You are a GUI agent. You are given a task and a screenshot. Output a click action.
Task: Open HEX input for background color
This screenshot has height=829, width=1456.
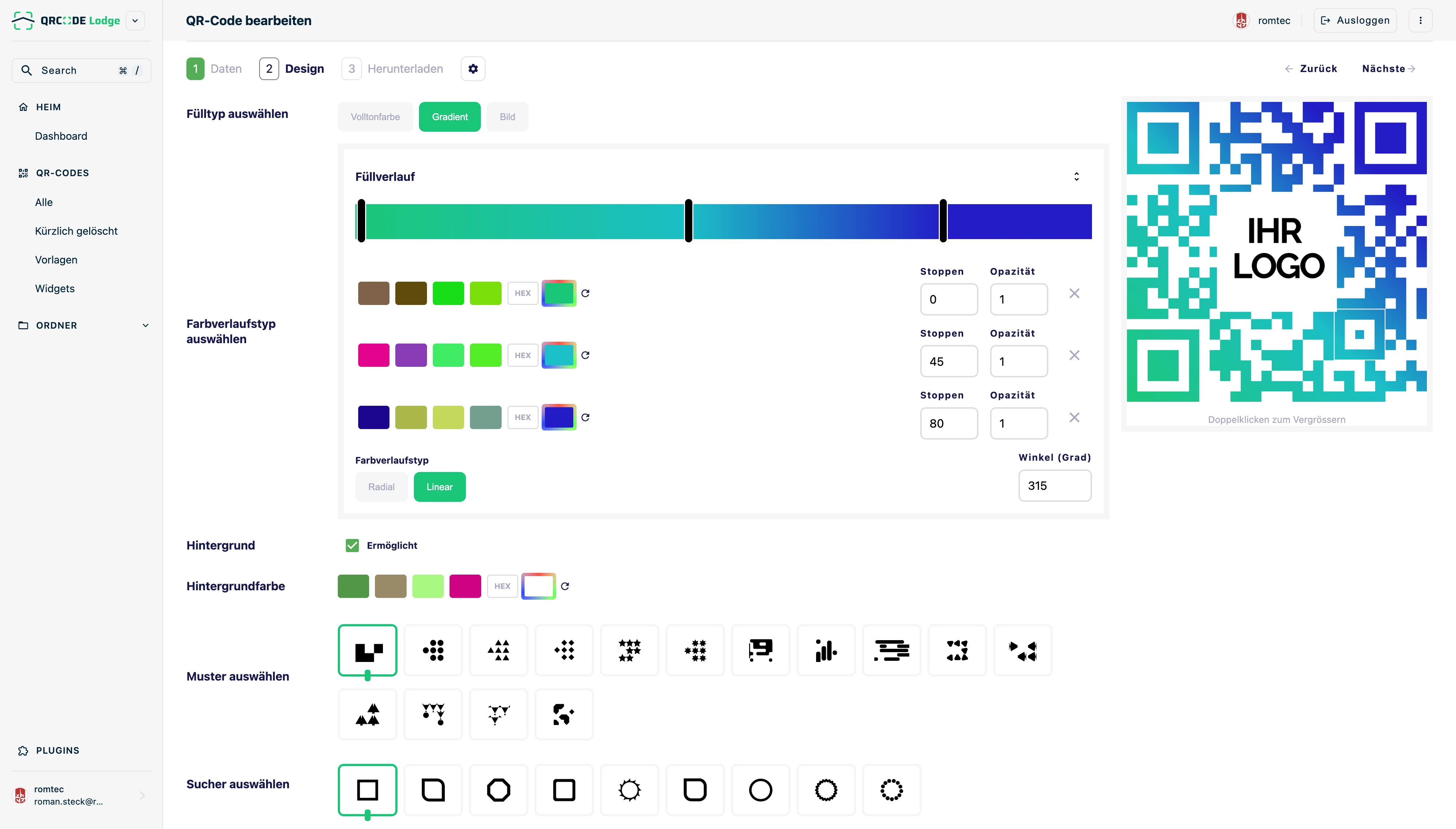tap(502, 586)
